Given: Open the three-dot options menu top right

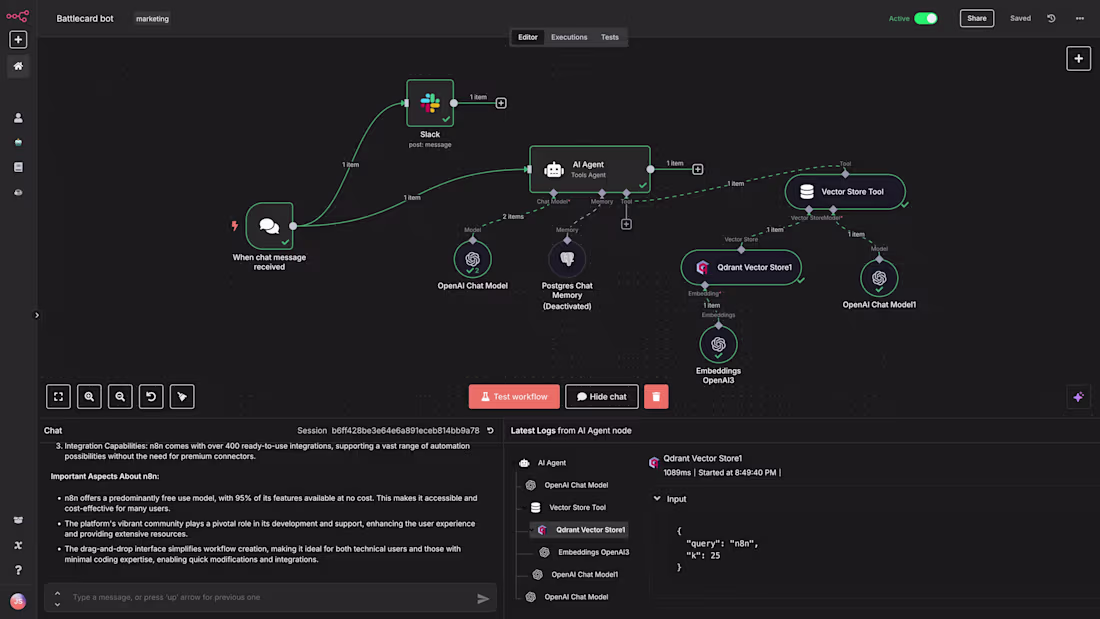Looking at the screenshot, I should (1079, 18).
